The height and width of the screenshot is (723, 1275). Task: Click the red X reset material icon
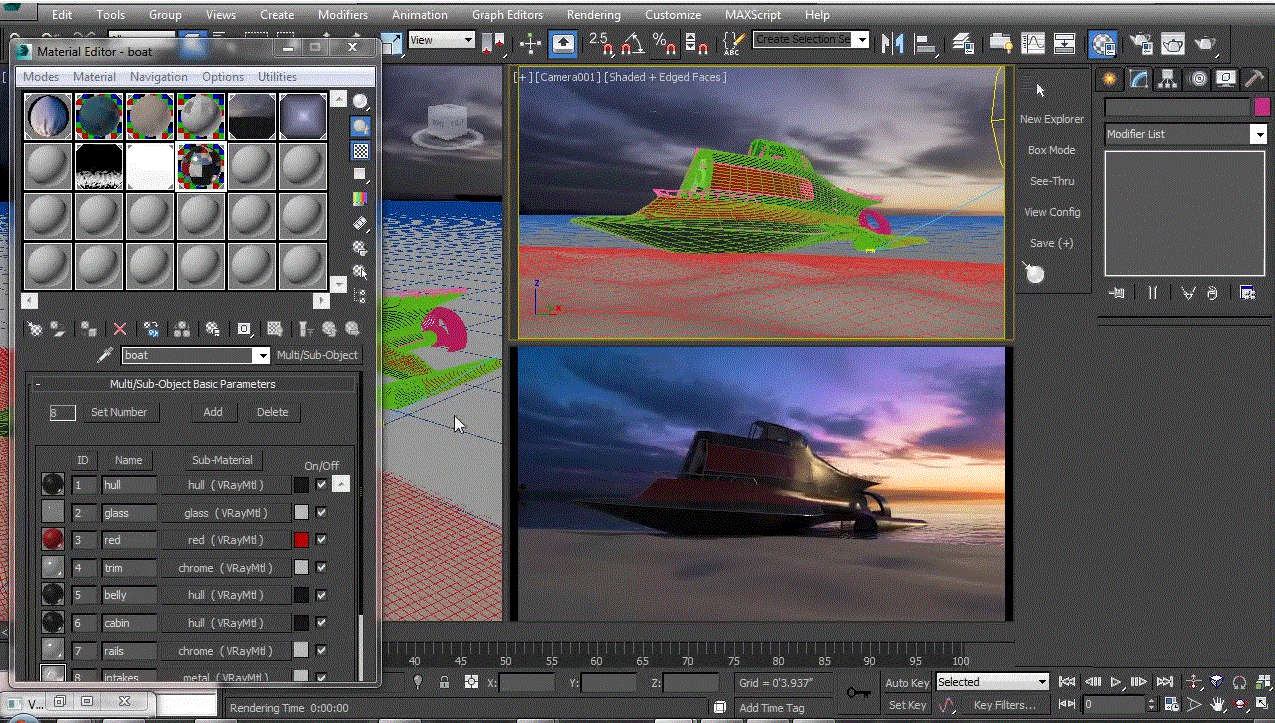coord(120,328)
